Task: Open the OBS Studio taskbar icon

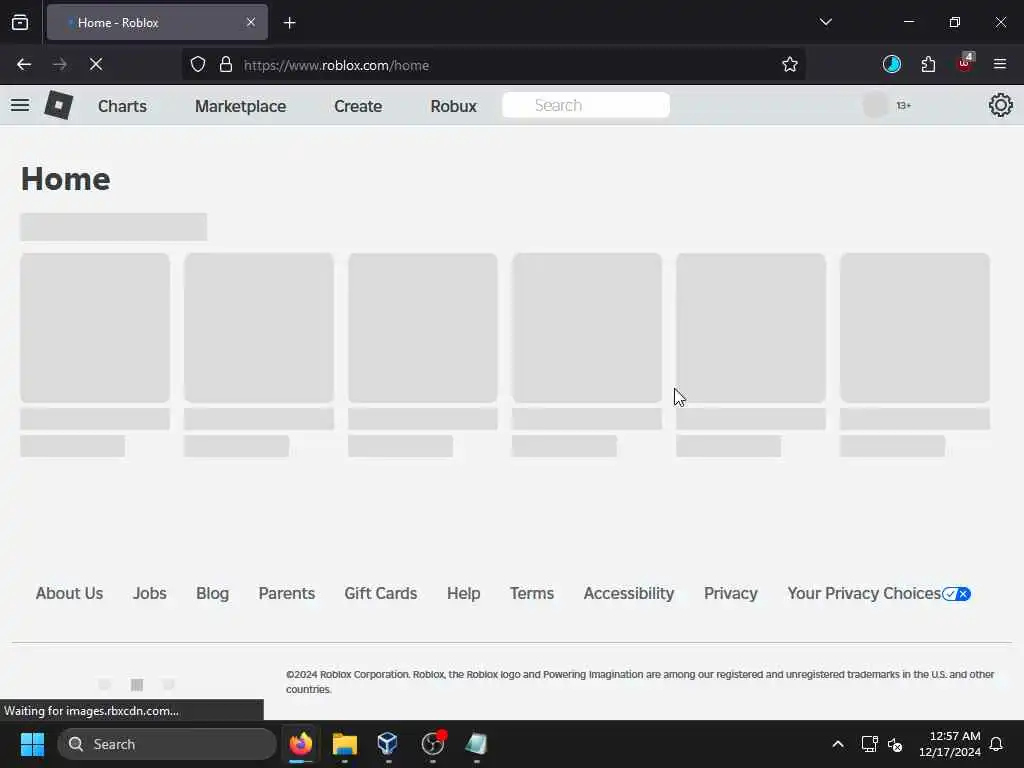Action: (433, 744)
